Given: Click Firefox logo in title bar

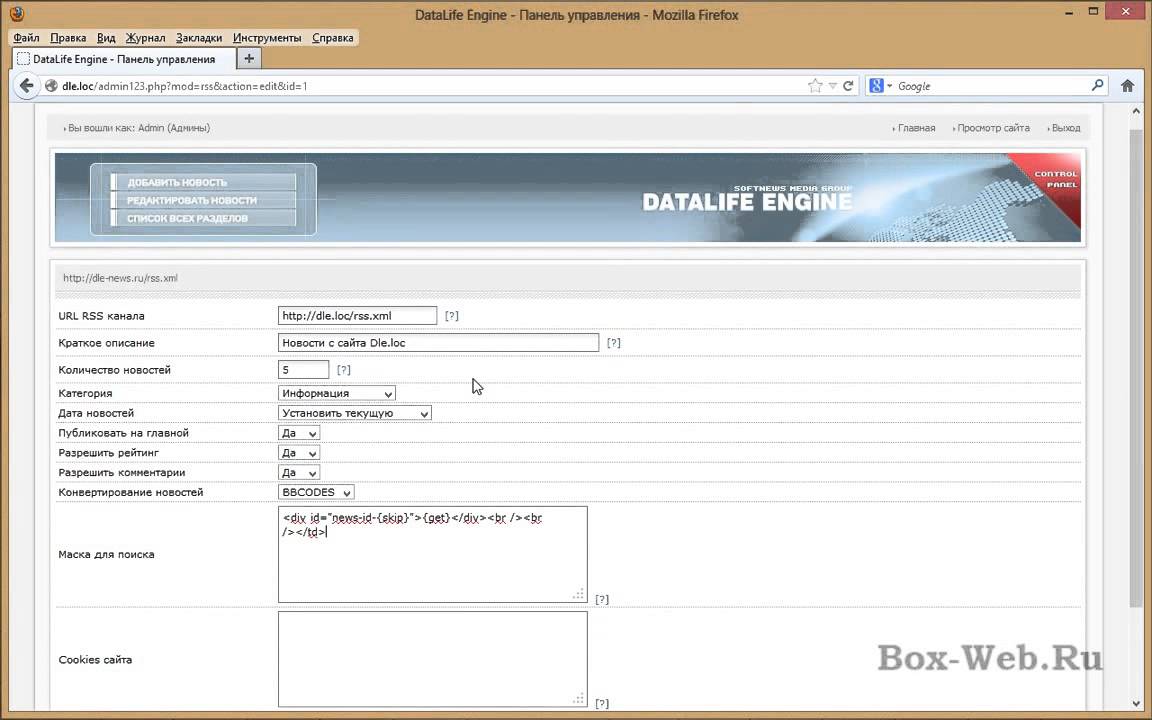Looking at the screenshot, I should point(16,14).
